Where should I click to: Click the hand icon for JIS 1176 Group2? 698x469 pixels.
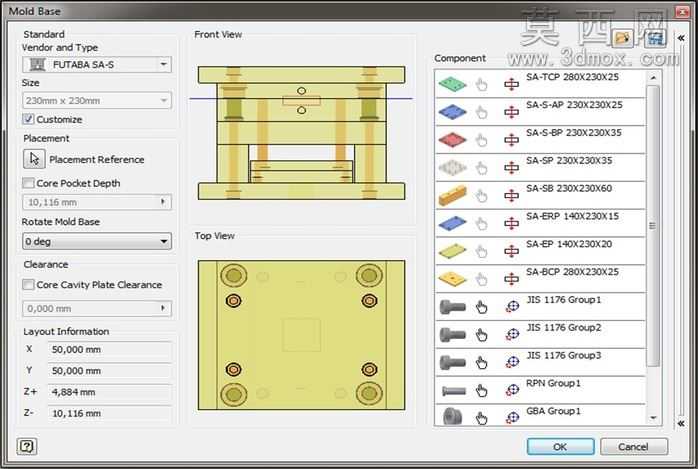pos(481,335)
